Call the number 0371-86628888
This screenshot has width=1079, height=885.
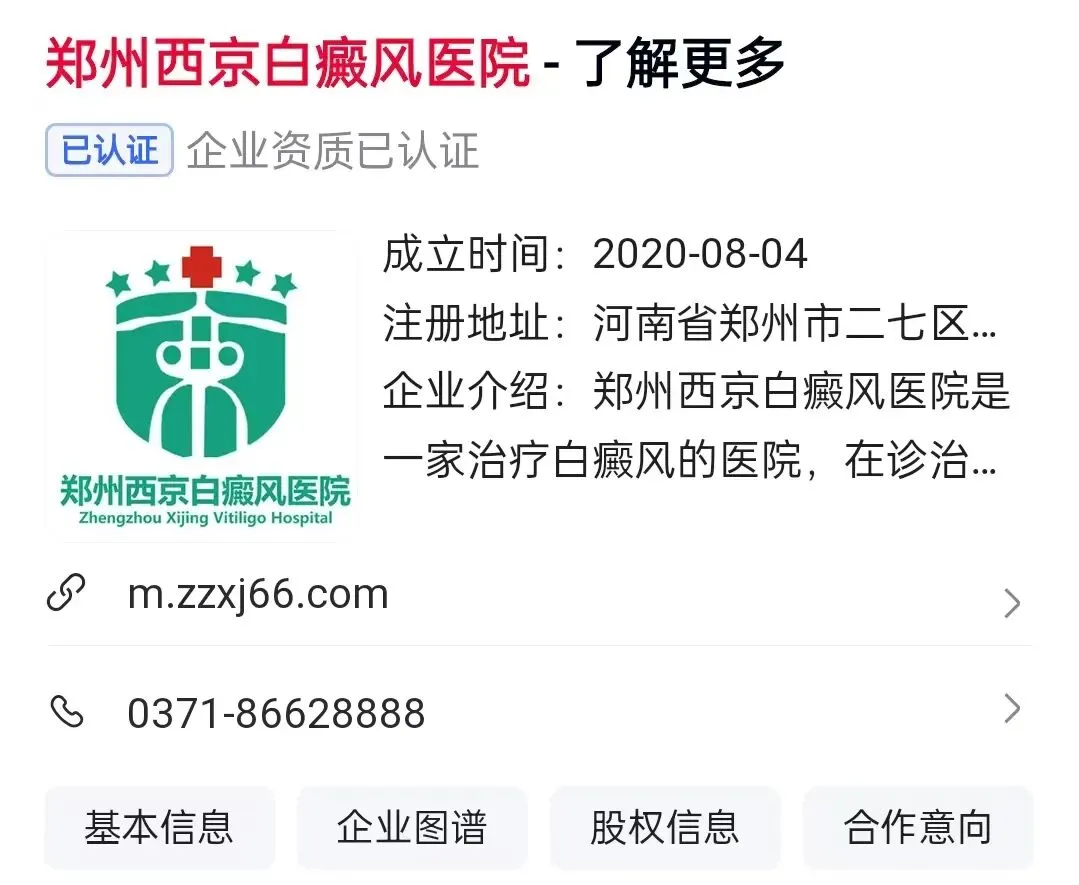[x=276, y=713]
